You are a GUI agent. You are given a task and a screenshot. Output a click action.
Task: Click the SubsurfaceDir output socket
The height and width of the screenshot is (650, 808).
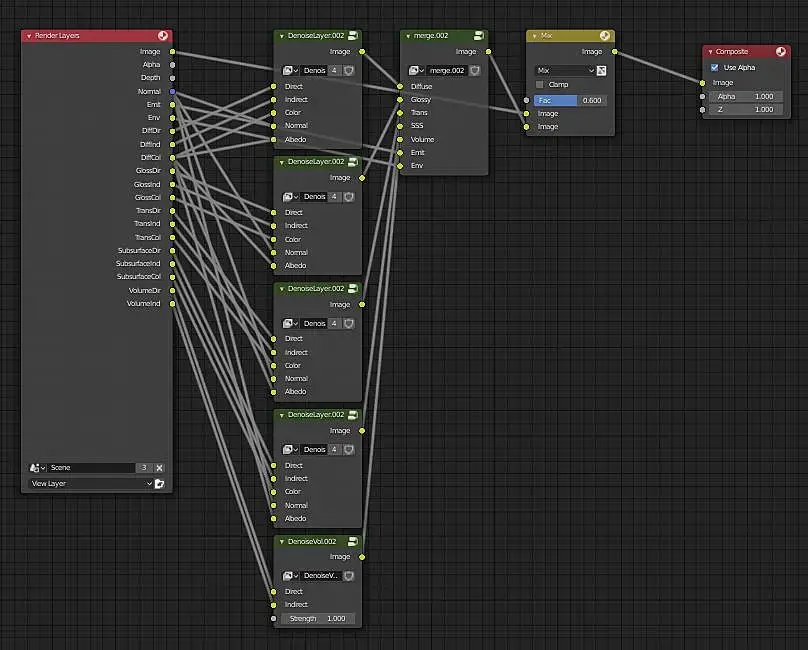173,251
